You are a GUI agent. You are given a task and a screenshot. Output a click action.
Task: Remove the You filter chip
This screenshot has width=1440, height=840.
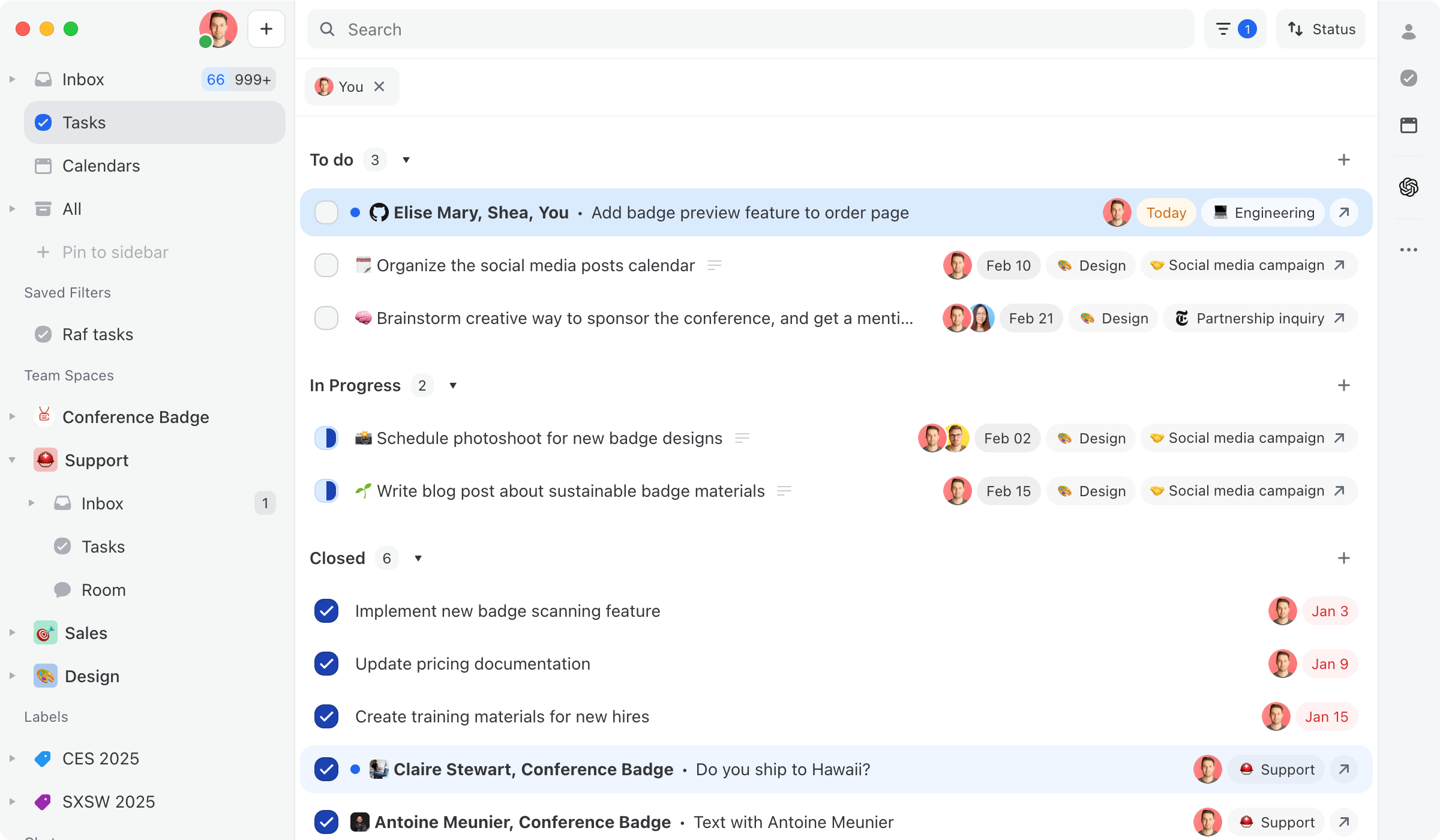tap(380, 86)
